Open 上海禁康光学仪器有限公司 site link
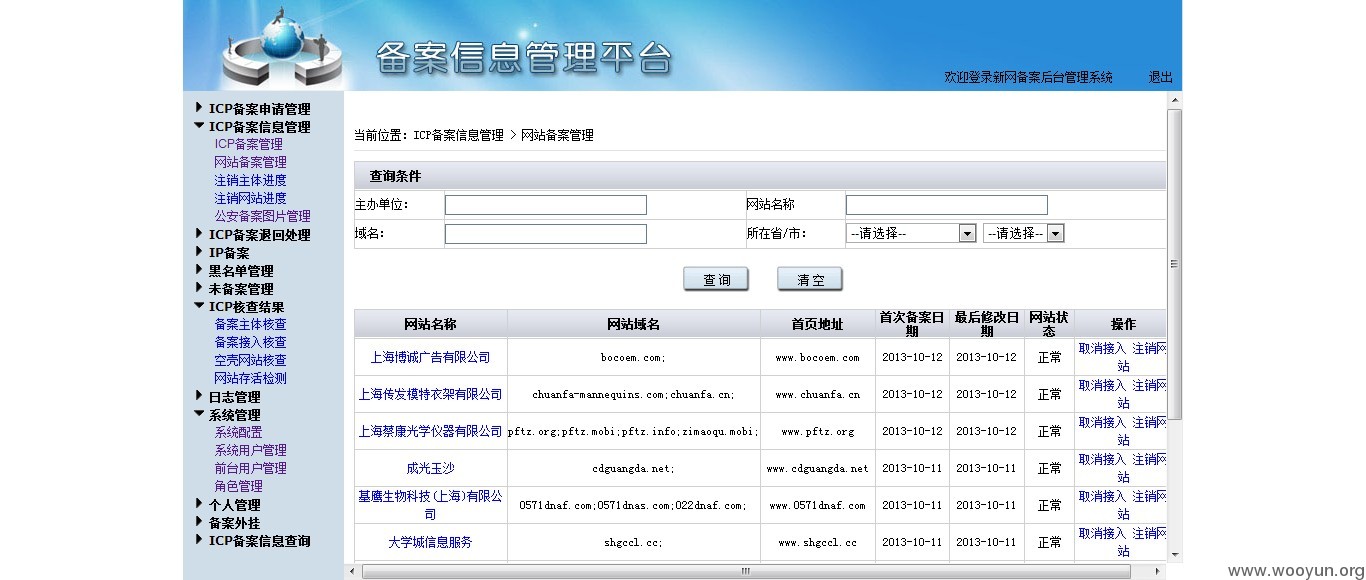This screenshot has width=1366, height=580. point(430,431)
